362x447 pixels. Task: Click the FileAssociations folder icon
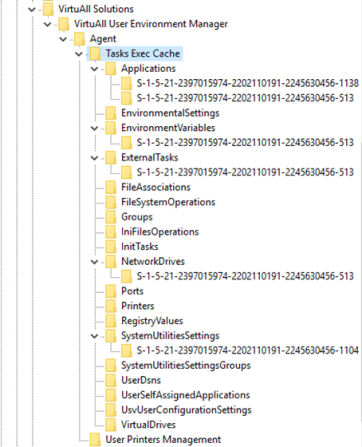pyautogui.click(x=111, y=187)
